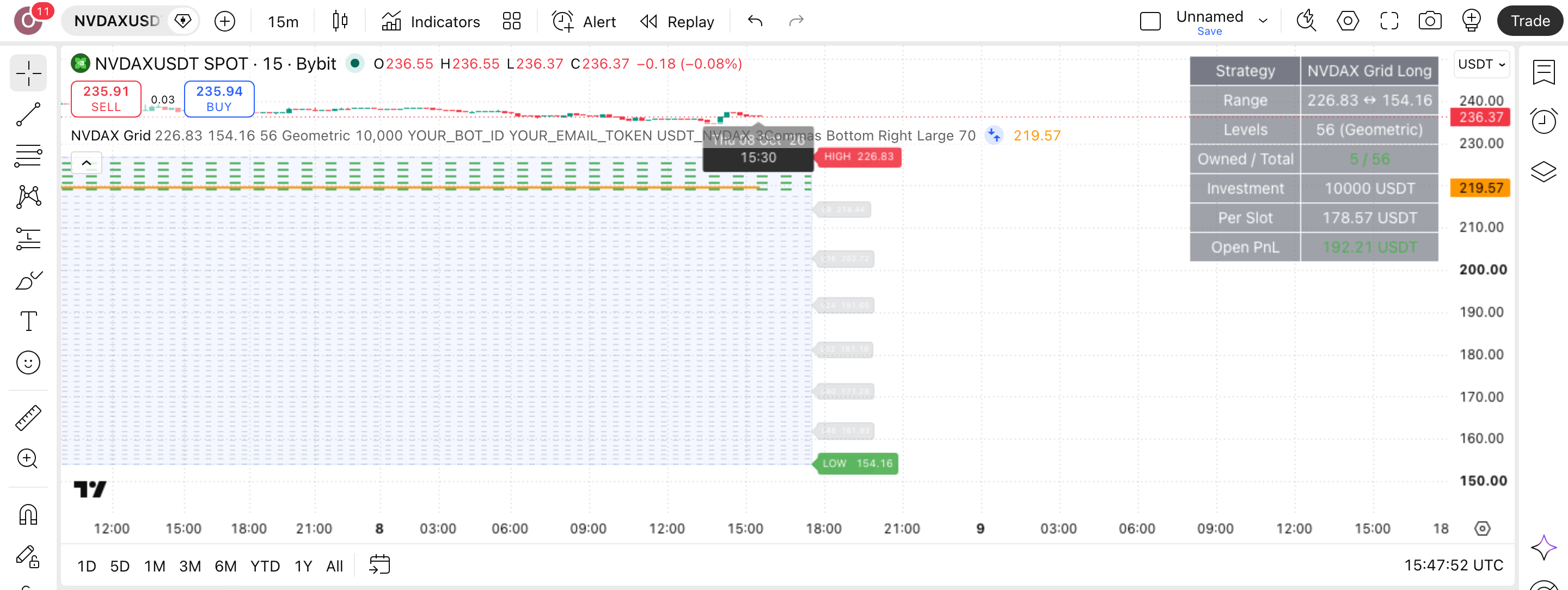Enter fullscreen mode
Image resolution: width=1568 pixels, height=590 pixels.
pos(1389,21)
